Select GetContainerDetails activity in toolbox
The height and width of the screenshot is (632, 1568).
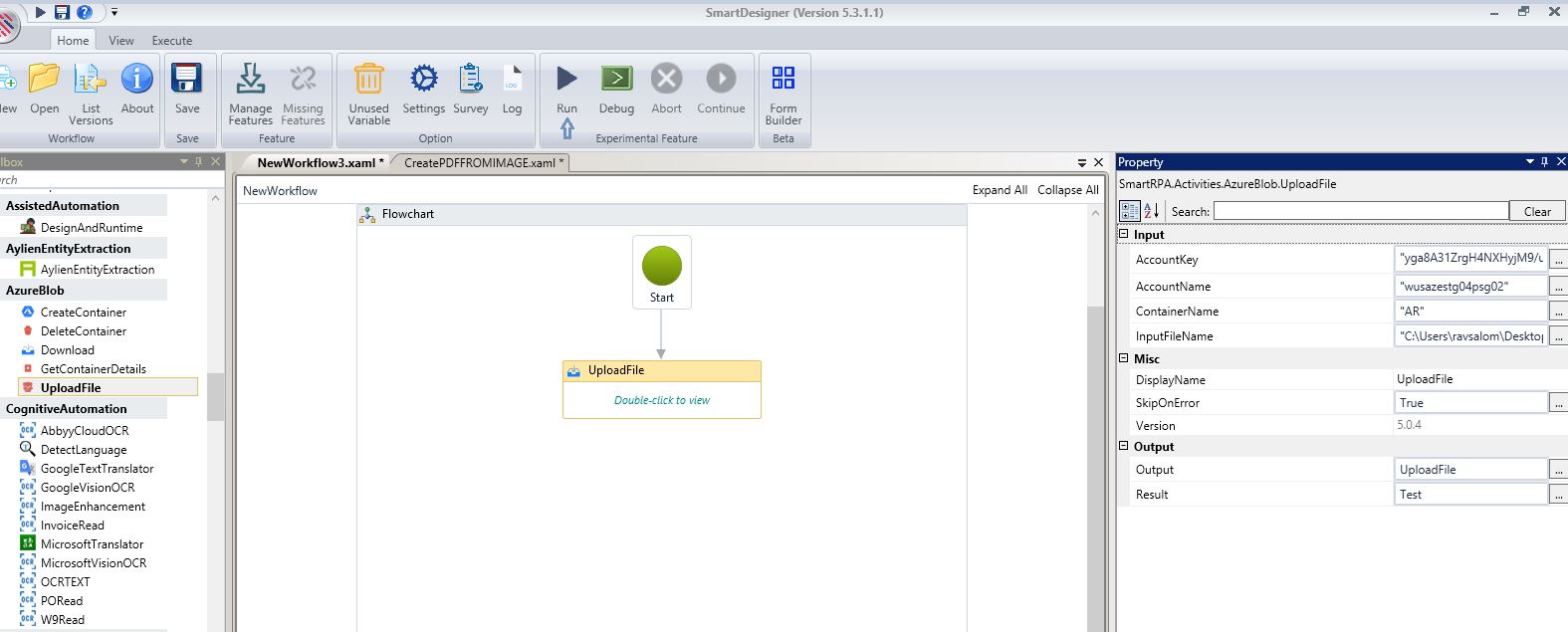click(93, 369)
